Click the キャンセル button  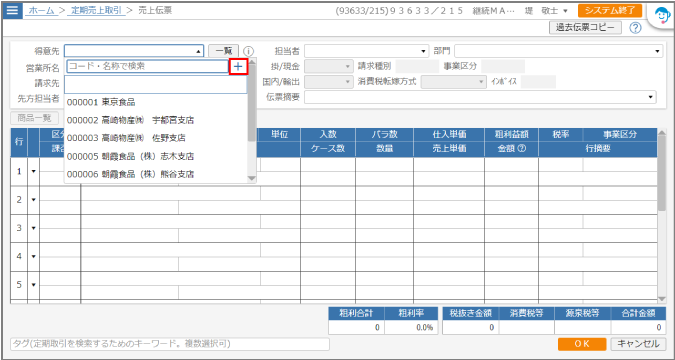638,344
